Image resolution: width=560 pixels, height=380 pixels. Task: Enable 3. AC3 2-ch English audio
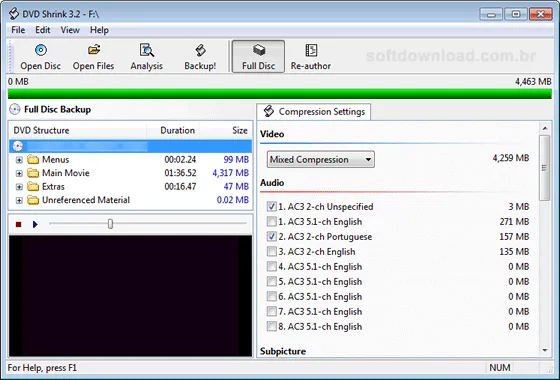271,251
